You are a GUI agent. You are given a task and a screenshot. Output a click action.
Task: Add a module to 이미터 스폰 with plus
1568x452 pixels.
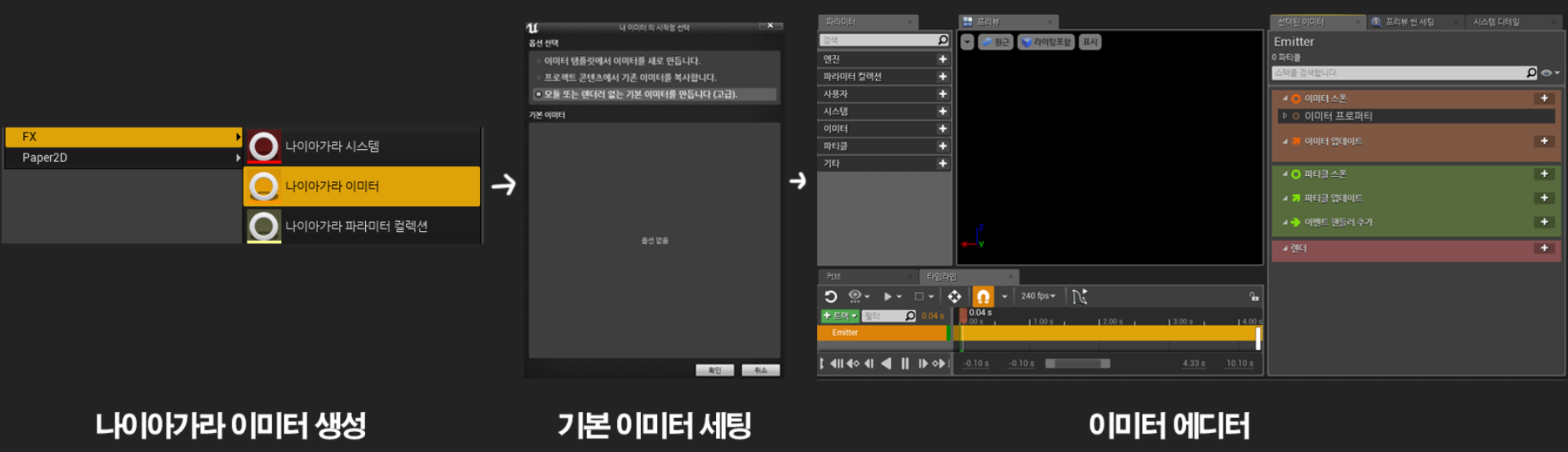coord(1545,98)
